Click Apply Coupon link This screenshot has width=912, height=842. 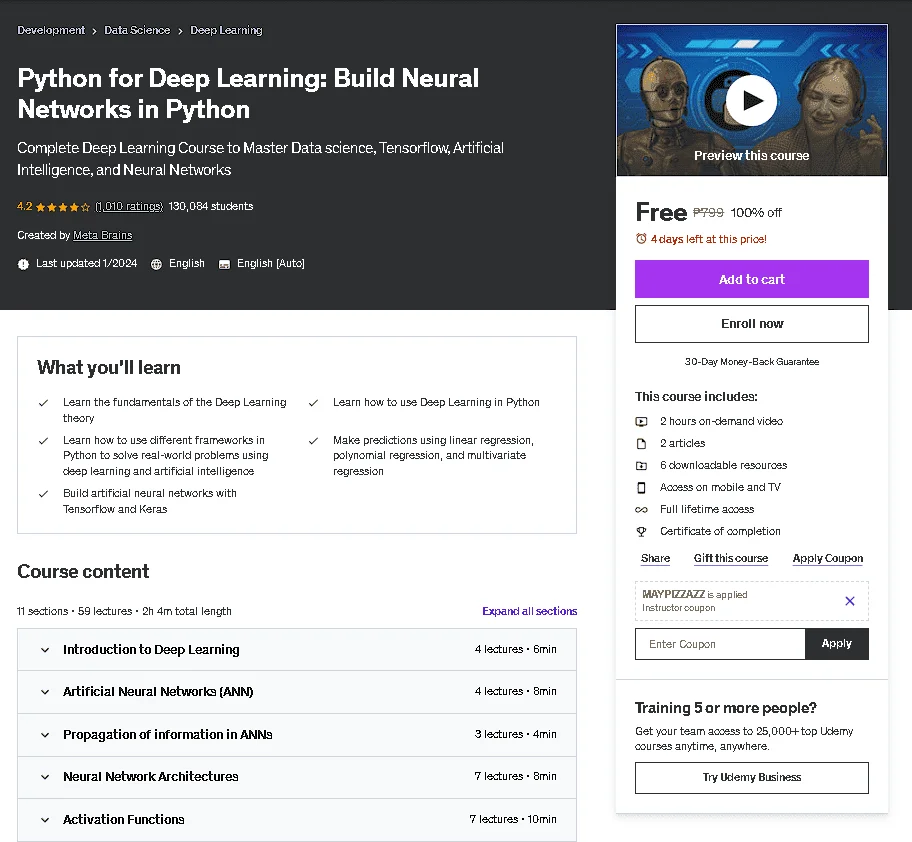pyautogui.click(x=828, y=558)
